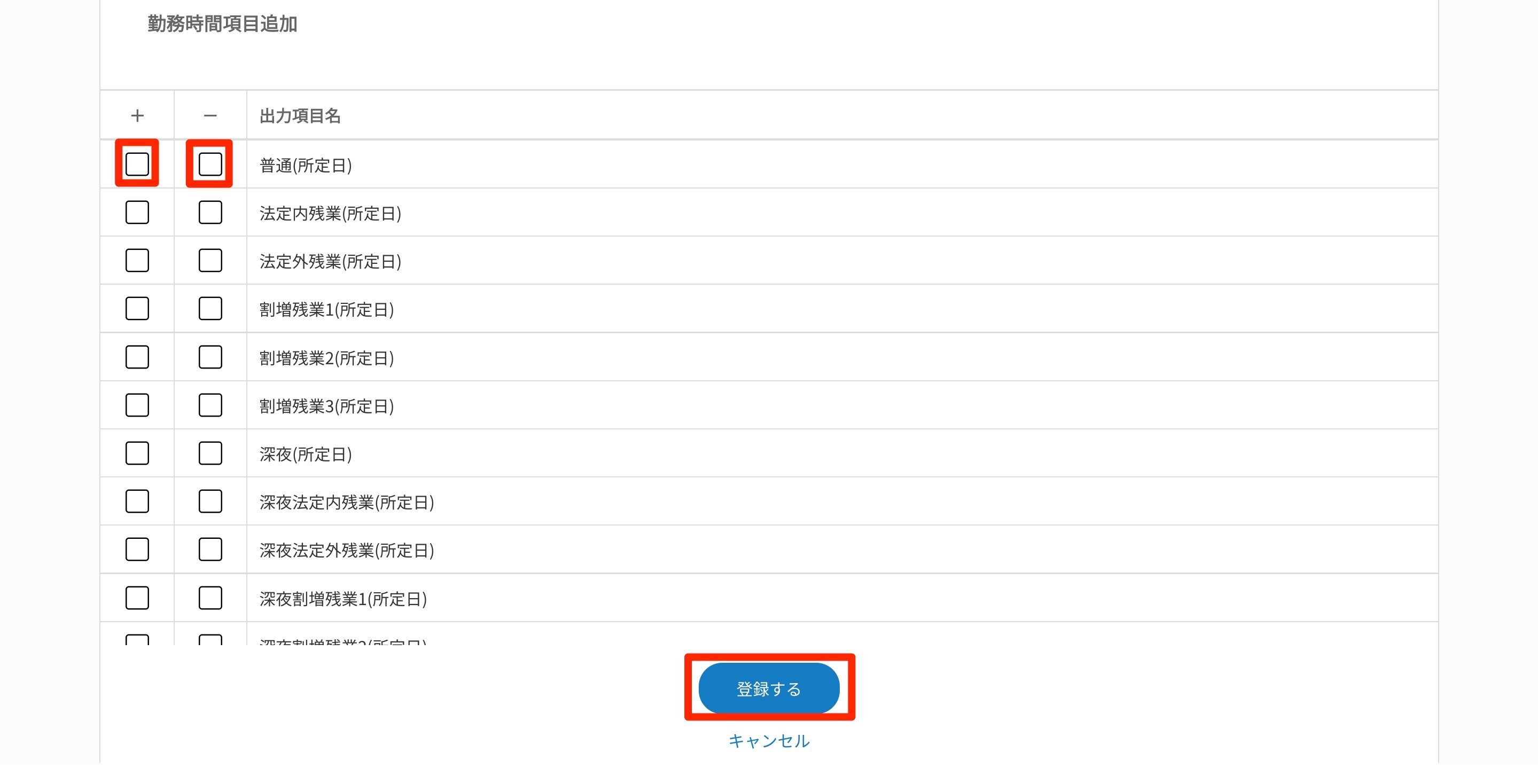Tick plus checkbox for 法定内残業(所定日)
The height and width of the screenshot is (784, 1538).
point(137,213)
